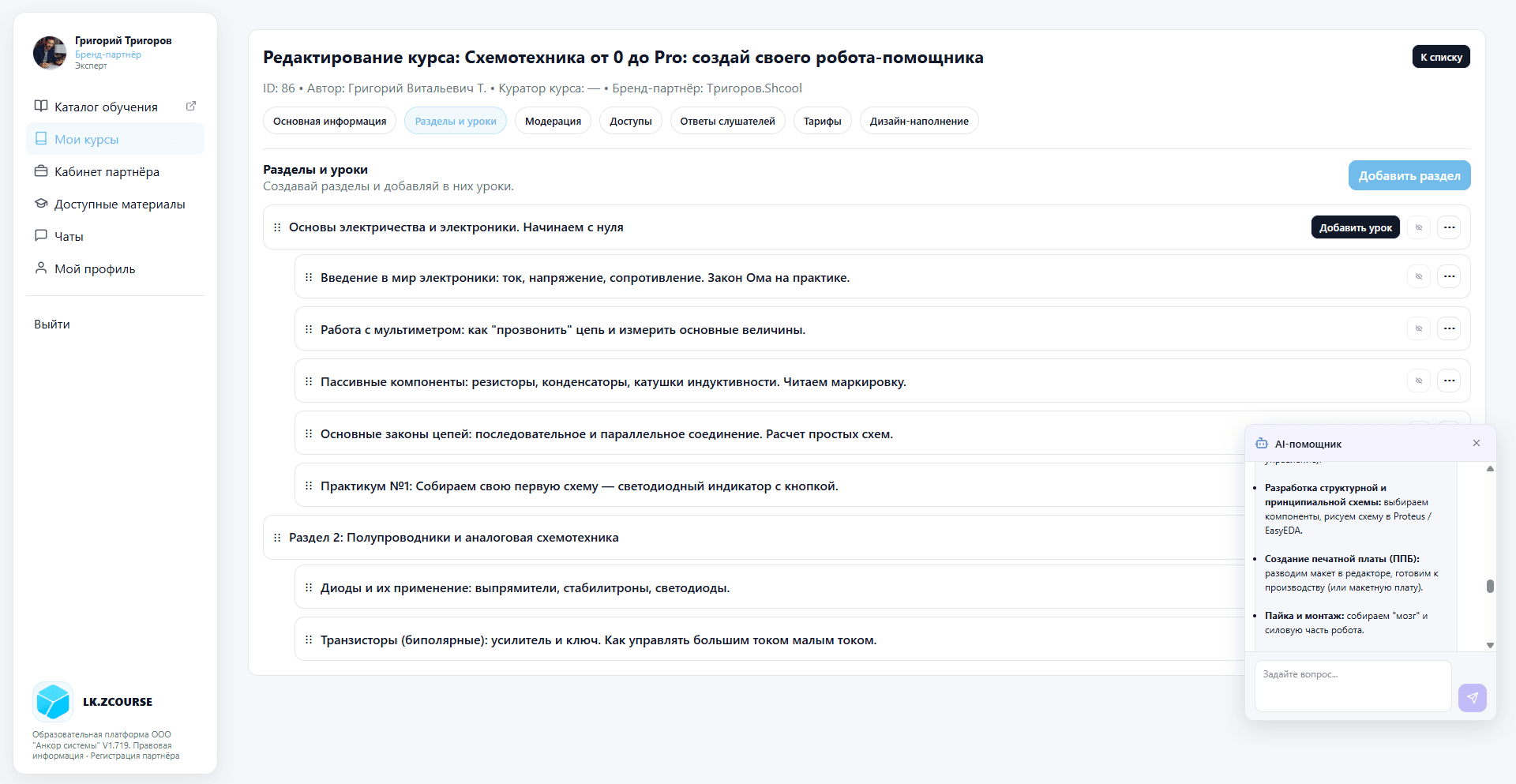Open more options menu for Работа с мультиметром lesson
1516x784 pixels.
(x=1449, y=329)
